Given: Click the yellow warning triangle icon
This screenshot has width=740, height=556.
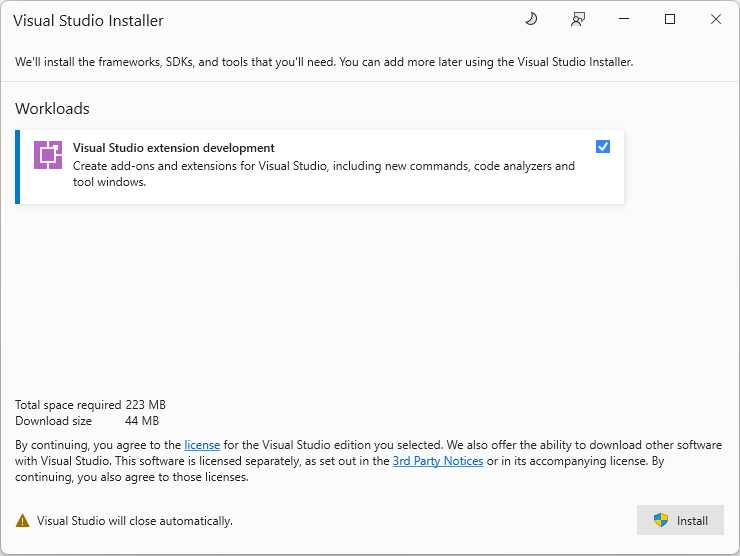Looking at the screenshot, I should (x=22, y=521).
